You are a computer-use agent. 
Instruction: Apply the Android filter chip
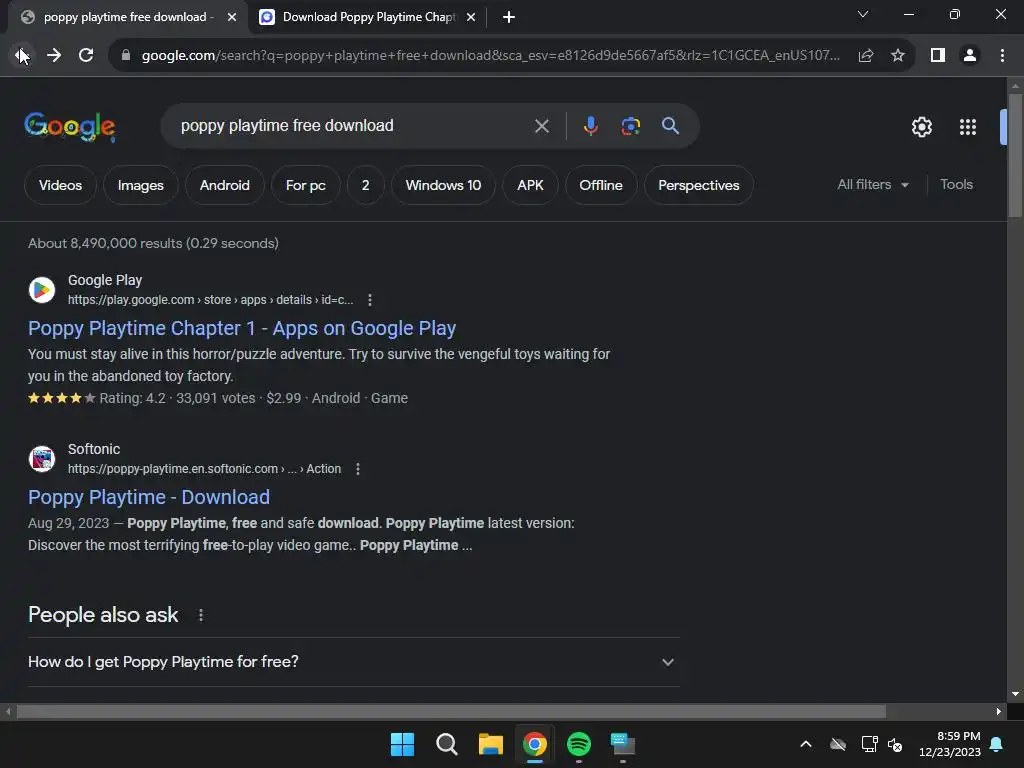tap(225, 185)
